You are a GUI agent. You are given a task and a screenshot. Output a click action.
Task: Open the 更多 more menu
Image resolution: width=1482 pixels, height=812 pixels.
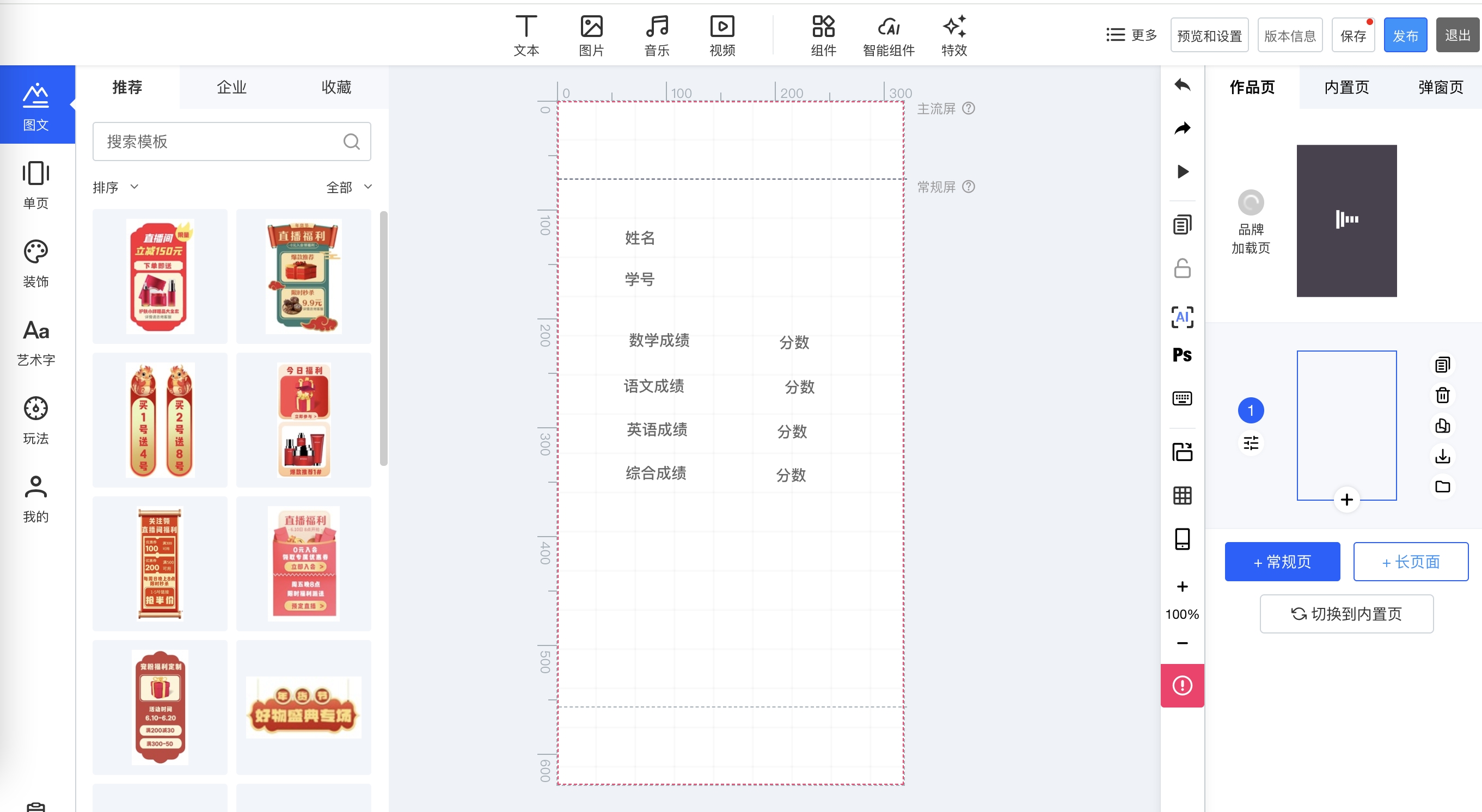click(x=1131, y=35)
